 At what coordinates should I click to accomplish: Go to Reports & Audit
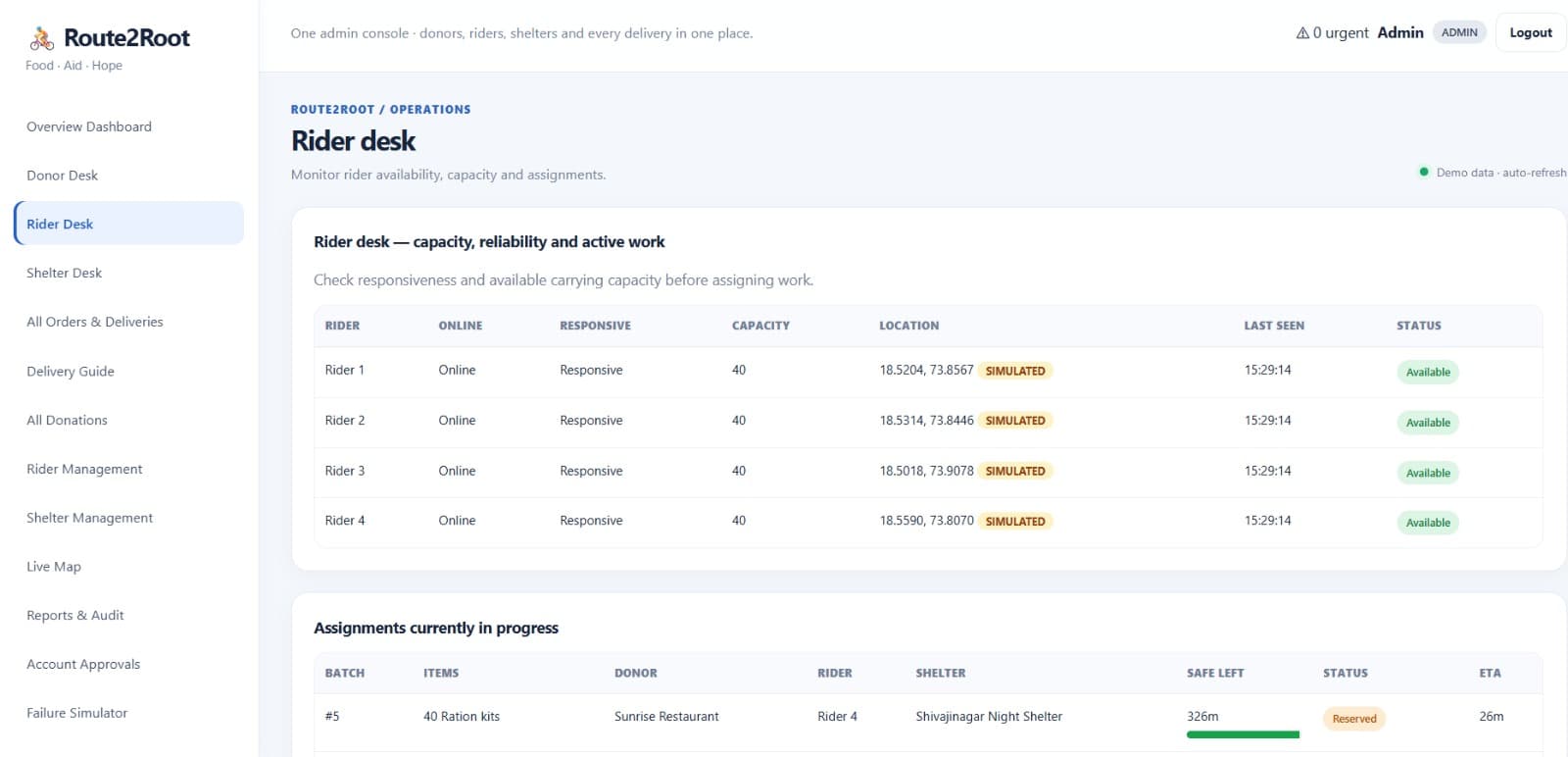click(75, 616)
